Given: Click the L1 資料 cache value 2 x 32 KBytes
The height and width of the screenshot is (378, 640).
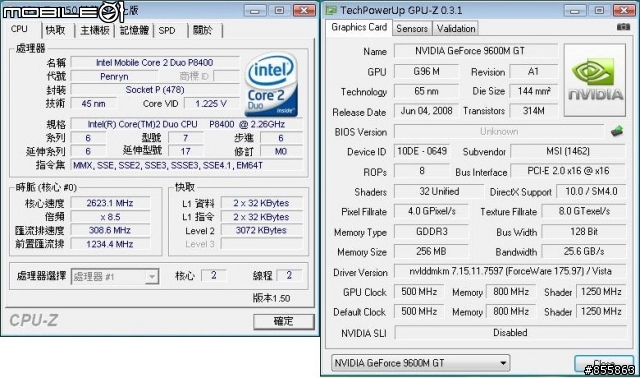Looking at the screenshot, I should tap(261, 203).
